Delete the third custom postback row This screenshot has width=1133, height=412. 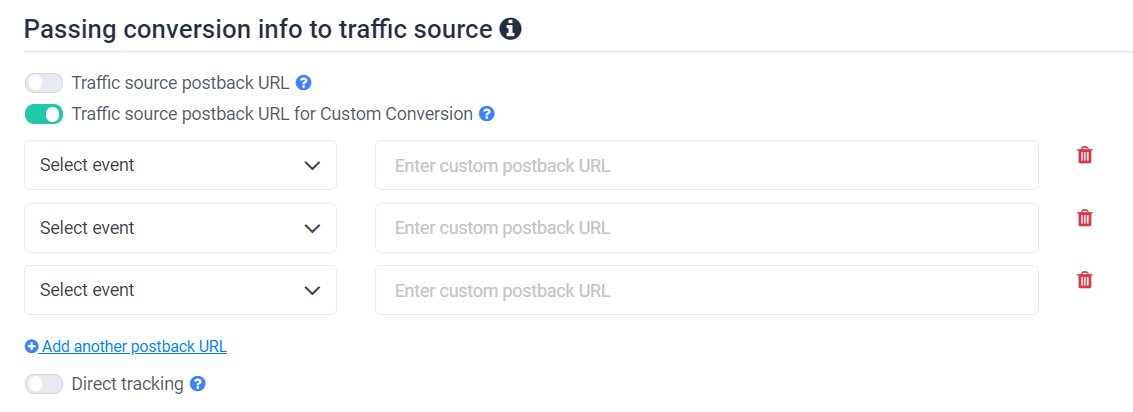1084,280
